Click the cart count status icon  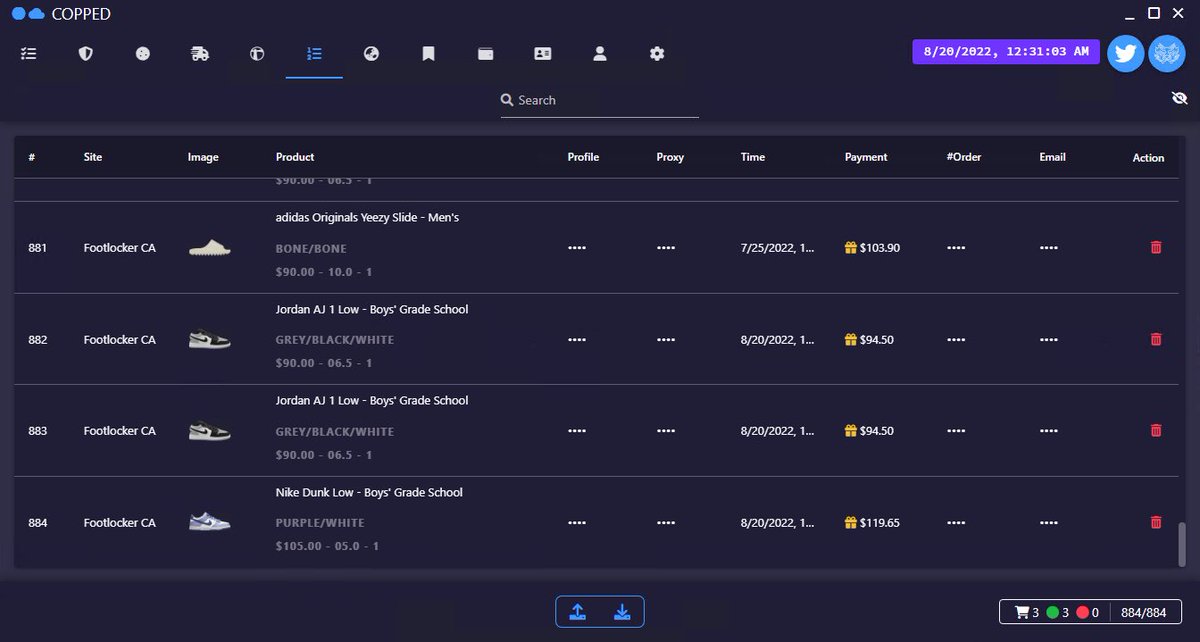click(x=1021, y=612)
